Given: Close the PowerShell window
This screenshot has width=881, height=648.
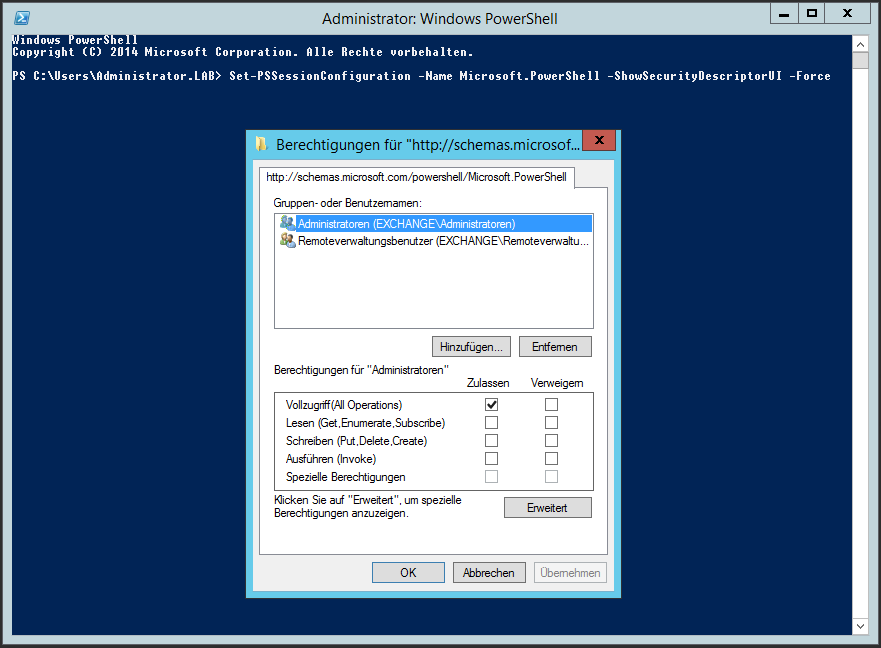Looking at the screenshot, I should click(847, 13).
